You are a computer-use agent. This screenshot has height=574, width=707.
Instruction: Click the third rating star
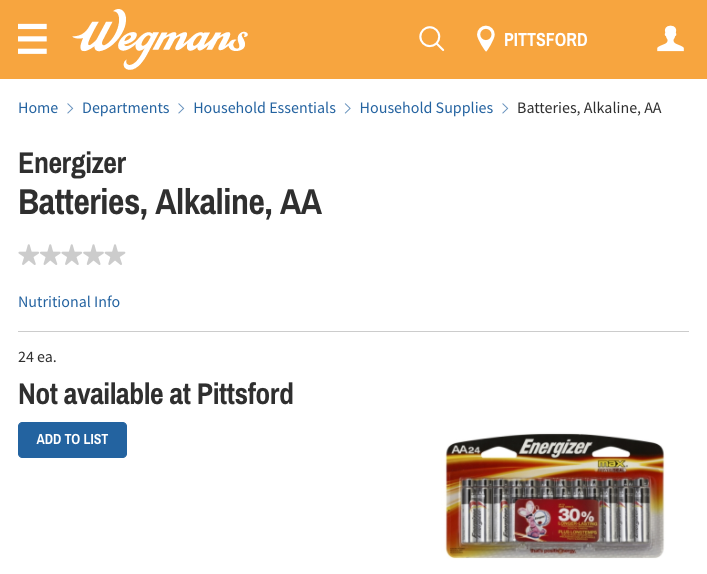click(72, 255)
